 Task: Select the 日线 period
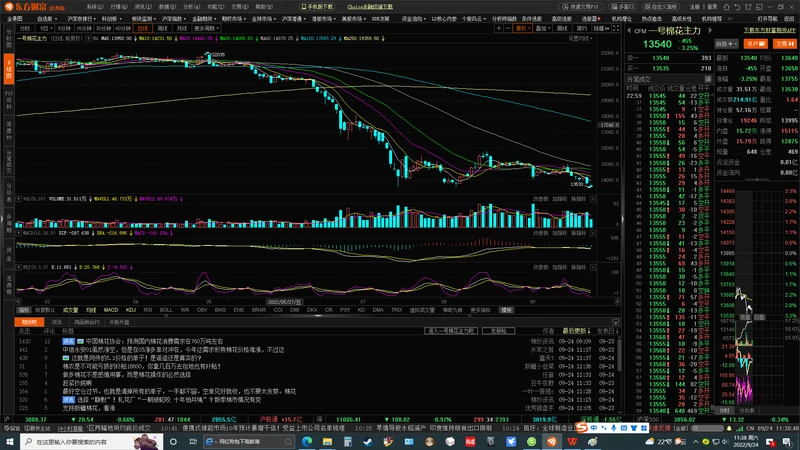[x=143, y=29]
